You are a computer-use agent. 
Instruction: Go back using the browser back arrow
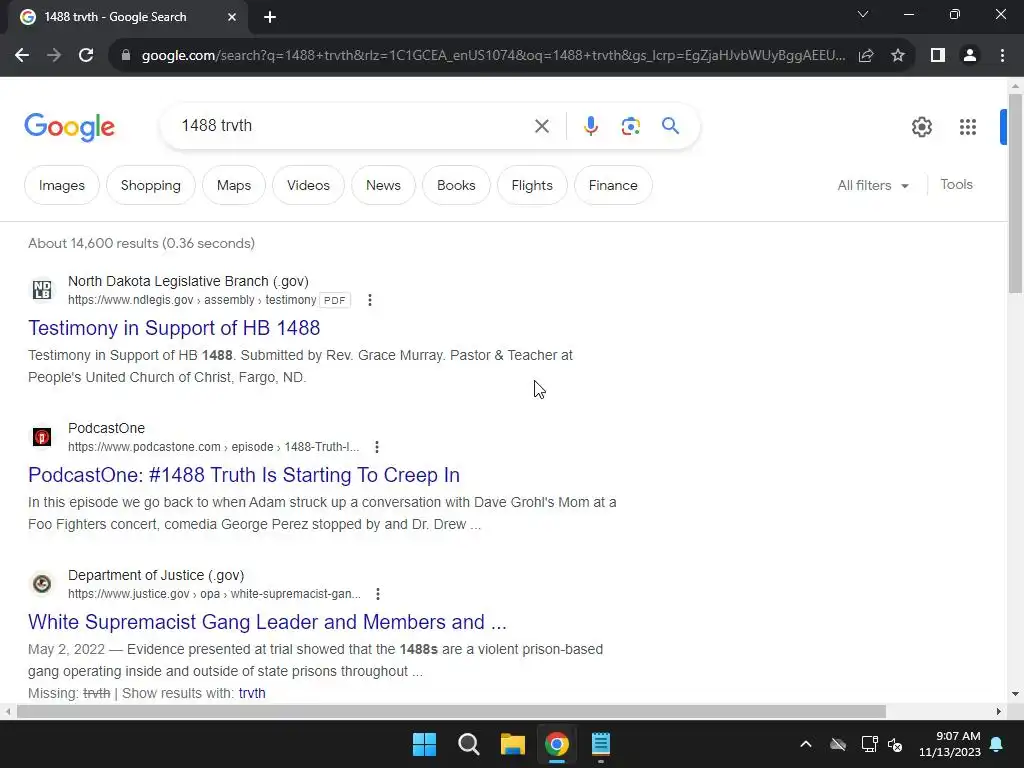tap(22, 56)
